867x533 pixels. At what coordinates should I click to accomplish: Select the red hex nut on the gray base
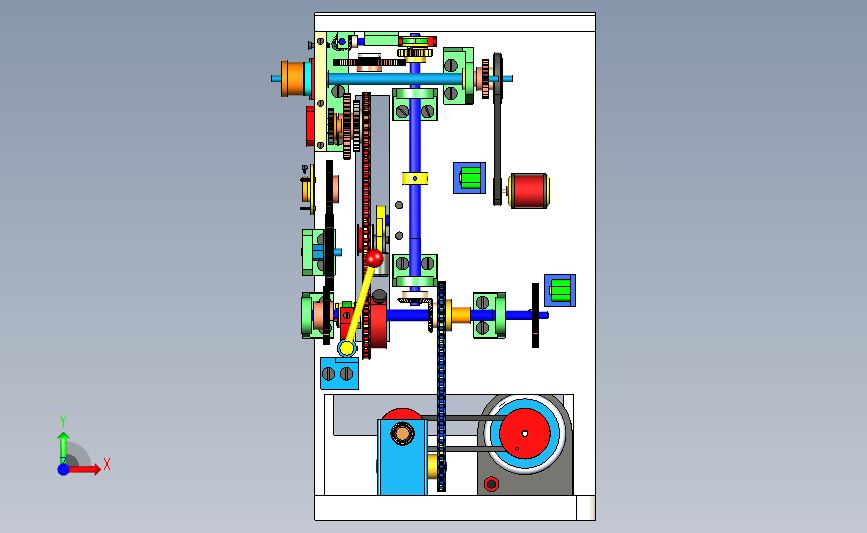(491, 484)
